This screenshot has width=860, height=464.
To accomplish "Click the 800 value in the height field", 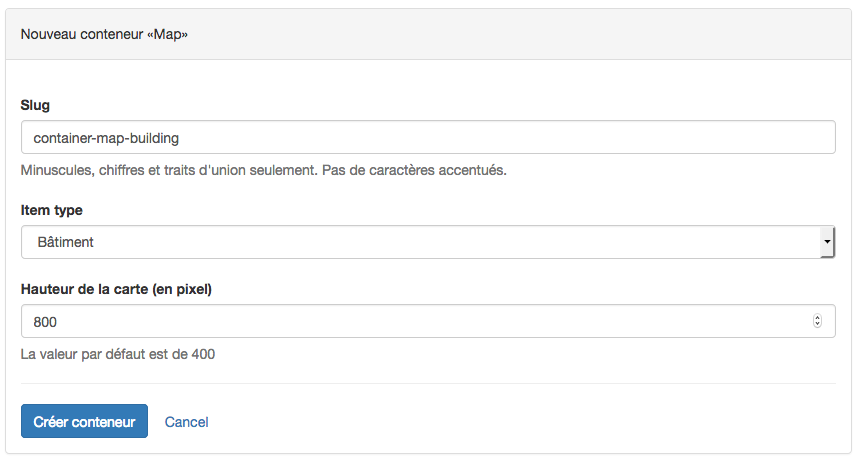I will coord(46,321).
